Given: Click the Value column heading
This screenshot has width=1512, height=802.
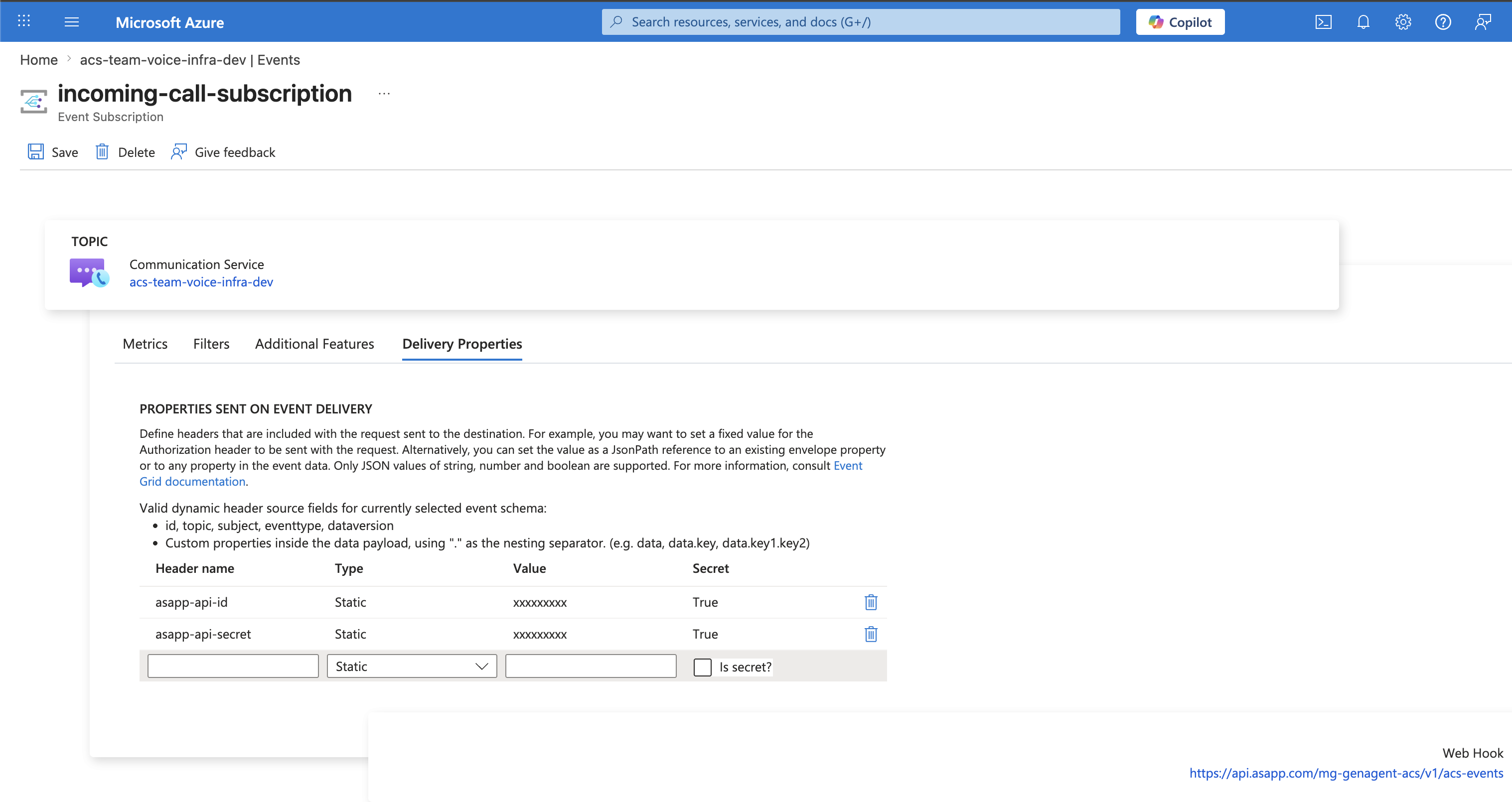Looking at the screenshot, I should click(529, 568).
